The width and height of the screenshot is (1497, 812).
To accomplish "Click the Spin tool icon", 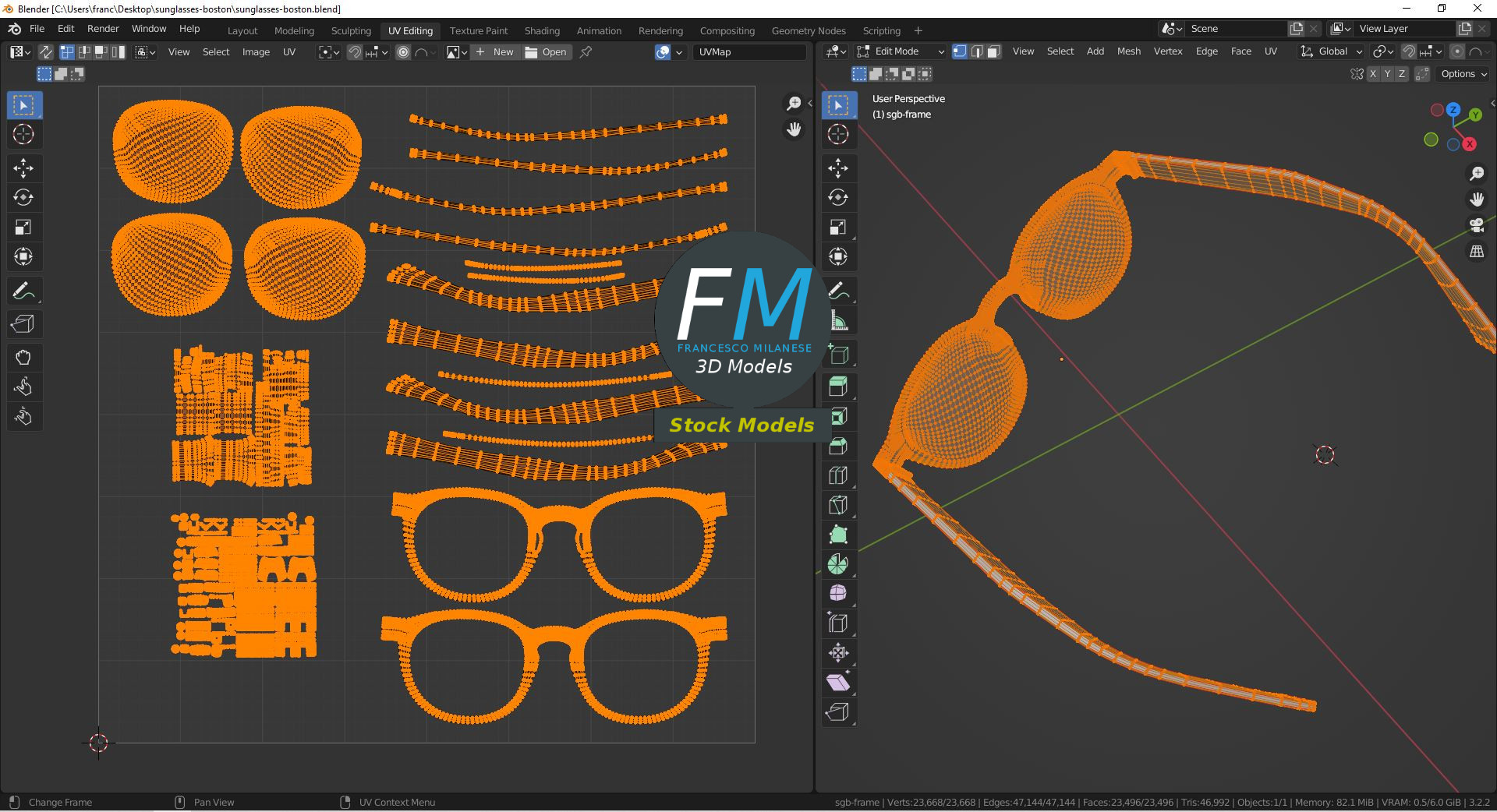I will click(838, 564).
